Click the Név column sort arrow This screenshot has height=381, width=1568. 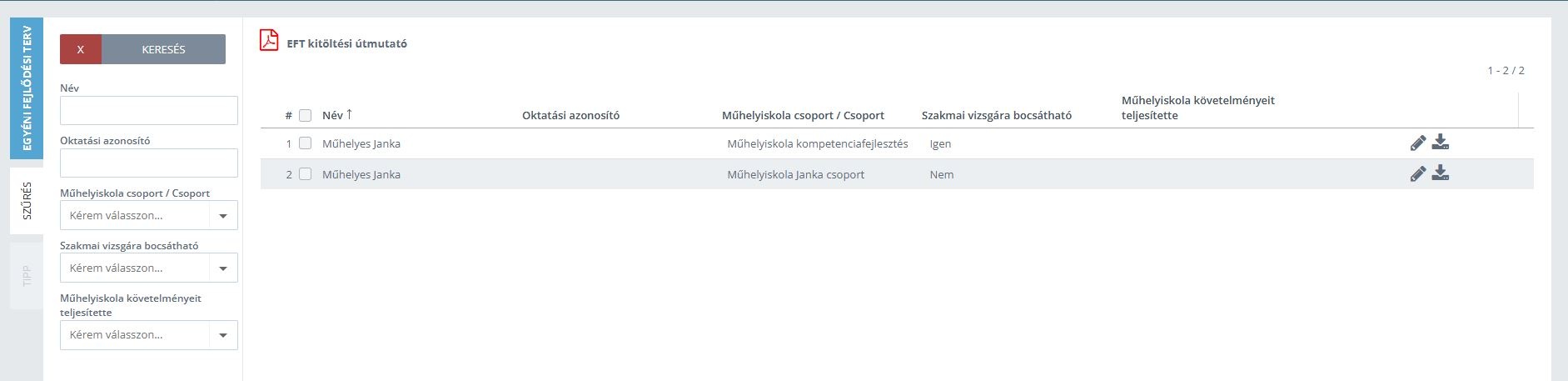point(350,114)
